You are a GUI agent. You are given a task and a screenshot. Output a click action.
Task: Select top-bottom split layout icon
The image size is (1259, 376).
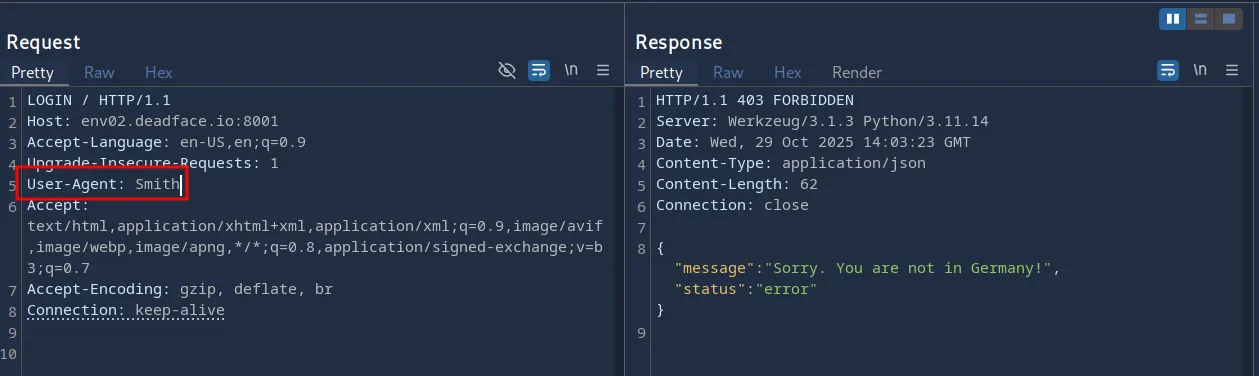pyautogui.click(x=1200, y=18)
